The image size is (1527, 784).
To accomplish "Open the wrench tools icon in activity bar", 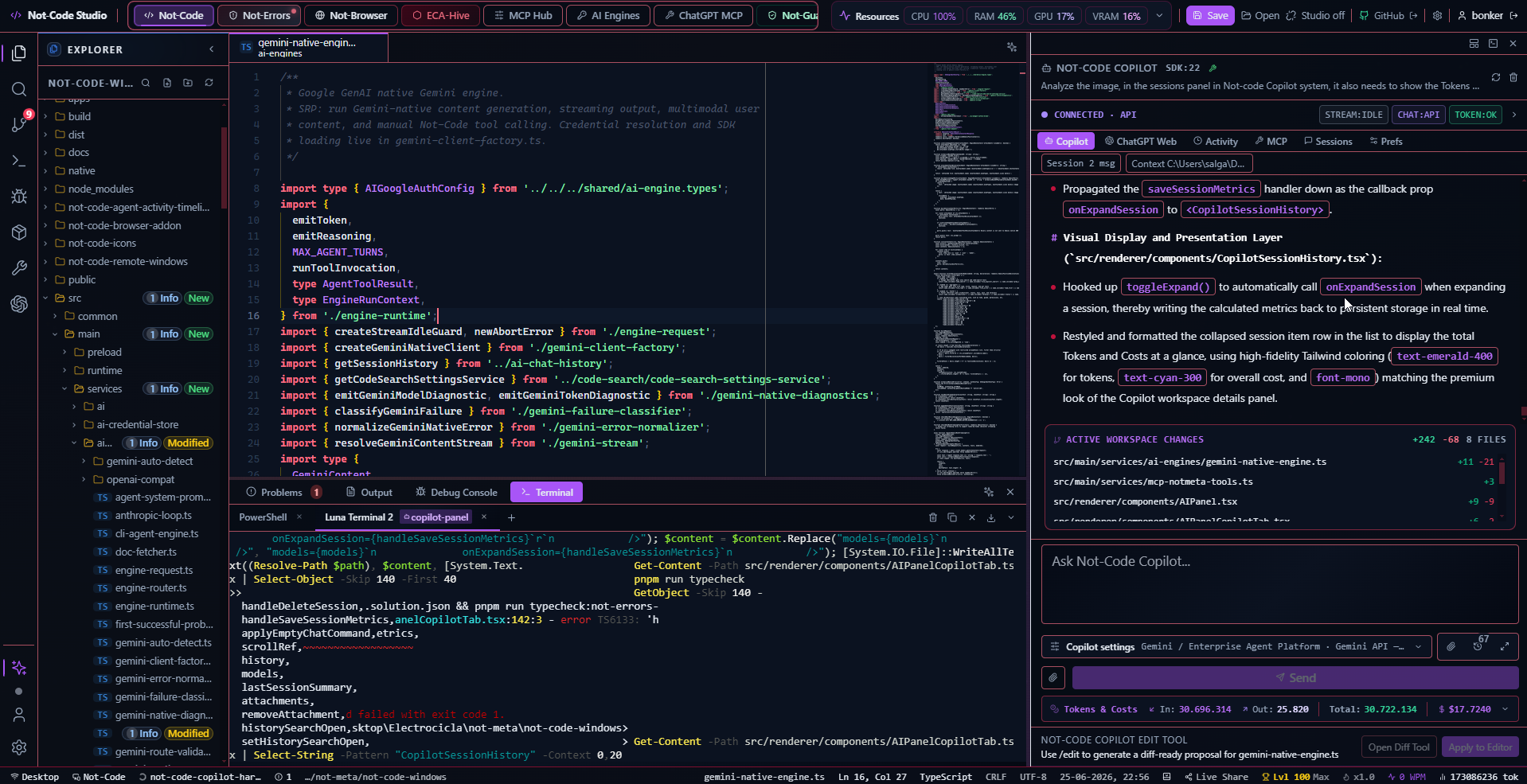I will click(x=19, y=267).
